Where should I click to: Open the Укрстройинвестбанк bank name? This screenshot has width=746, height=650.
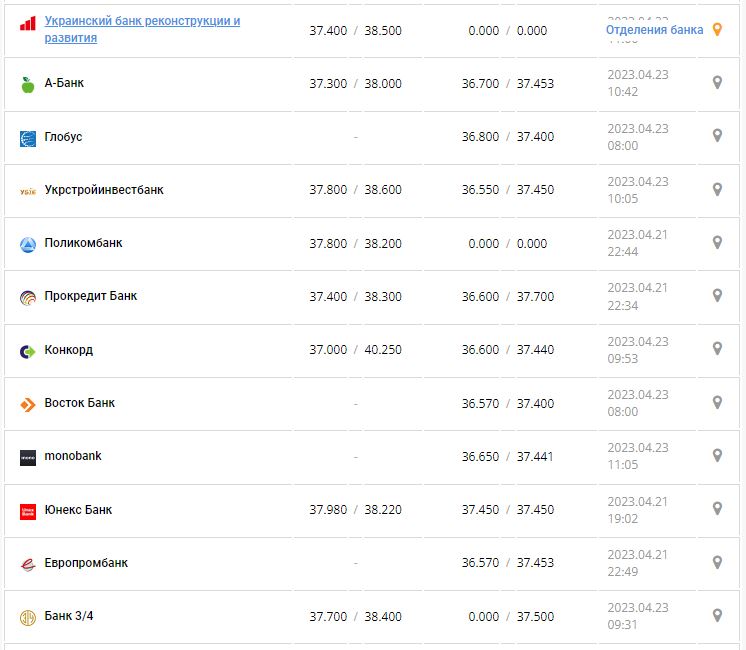coord(104,190)
